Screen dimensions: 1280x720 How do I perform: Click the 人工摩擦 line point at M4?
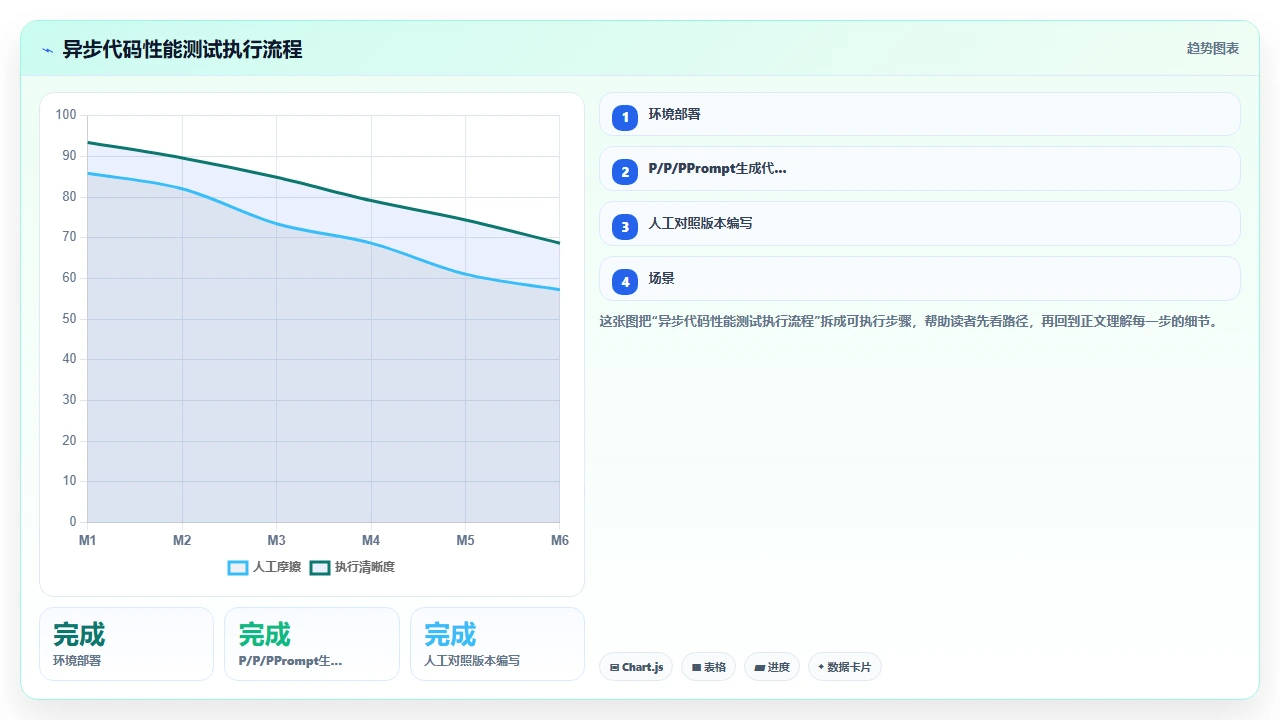pyautogui.click(x=371, y=243)
